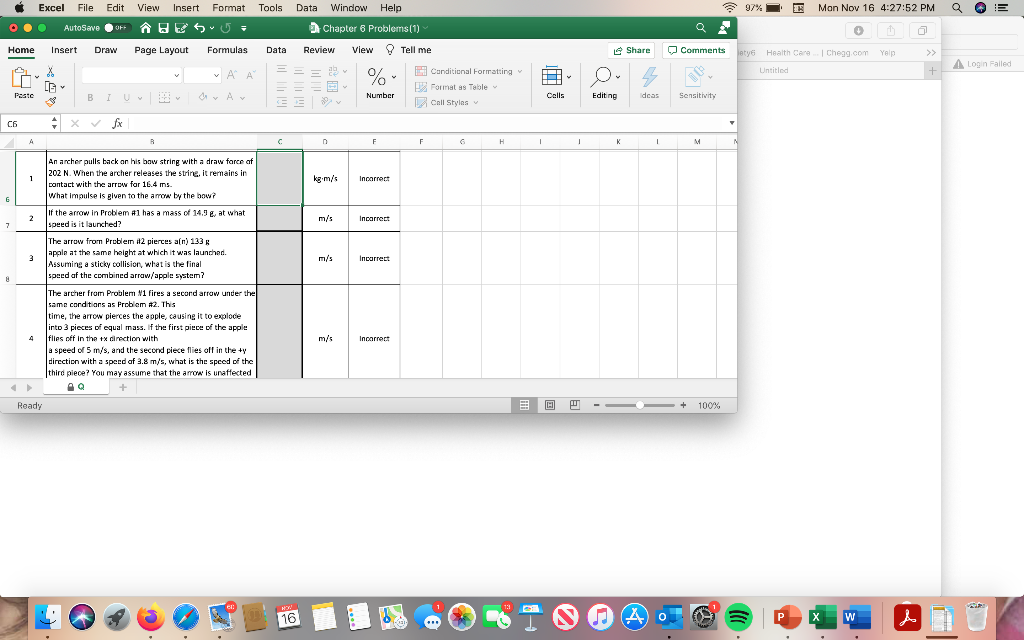Open Spotify from the Dock

point(739,616)
